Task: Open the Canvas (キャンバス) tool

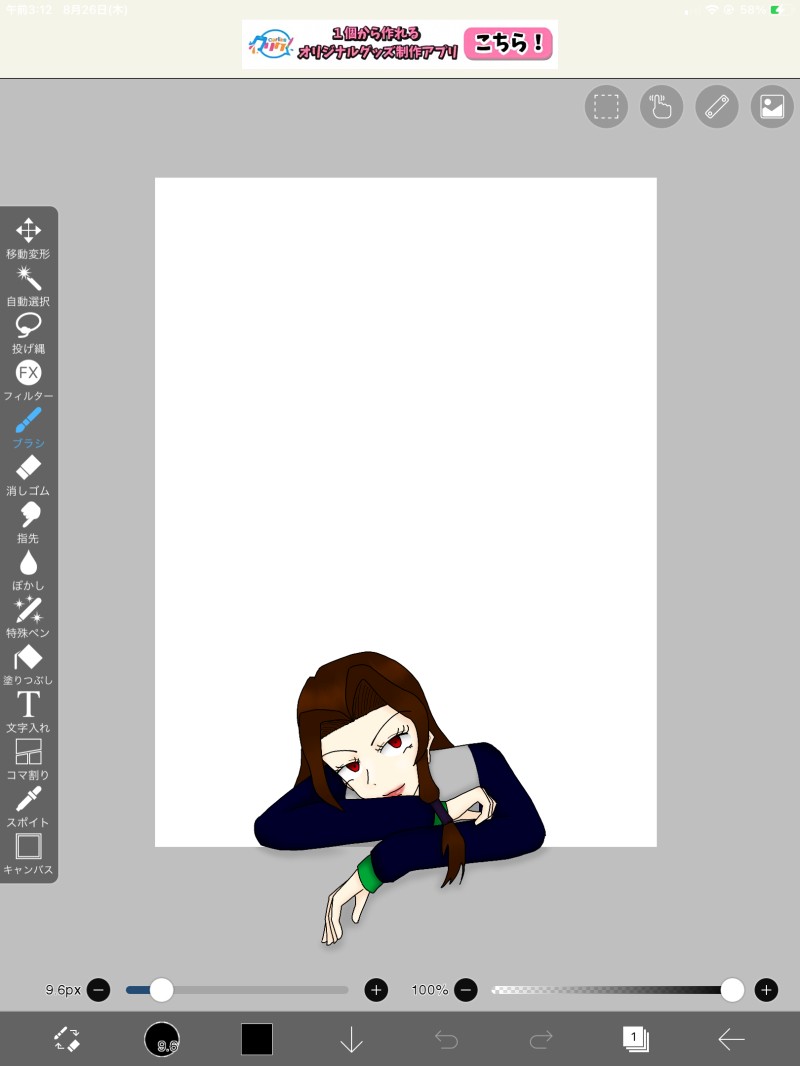Action: click(28, 854)
